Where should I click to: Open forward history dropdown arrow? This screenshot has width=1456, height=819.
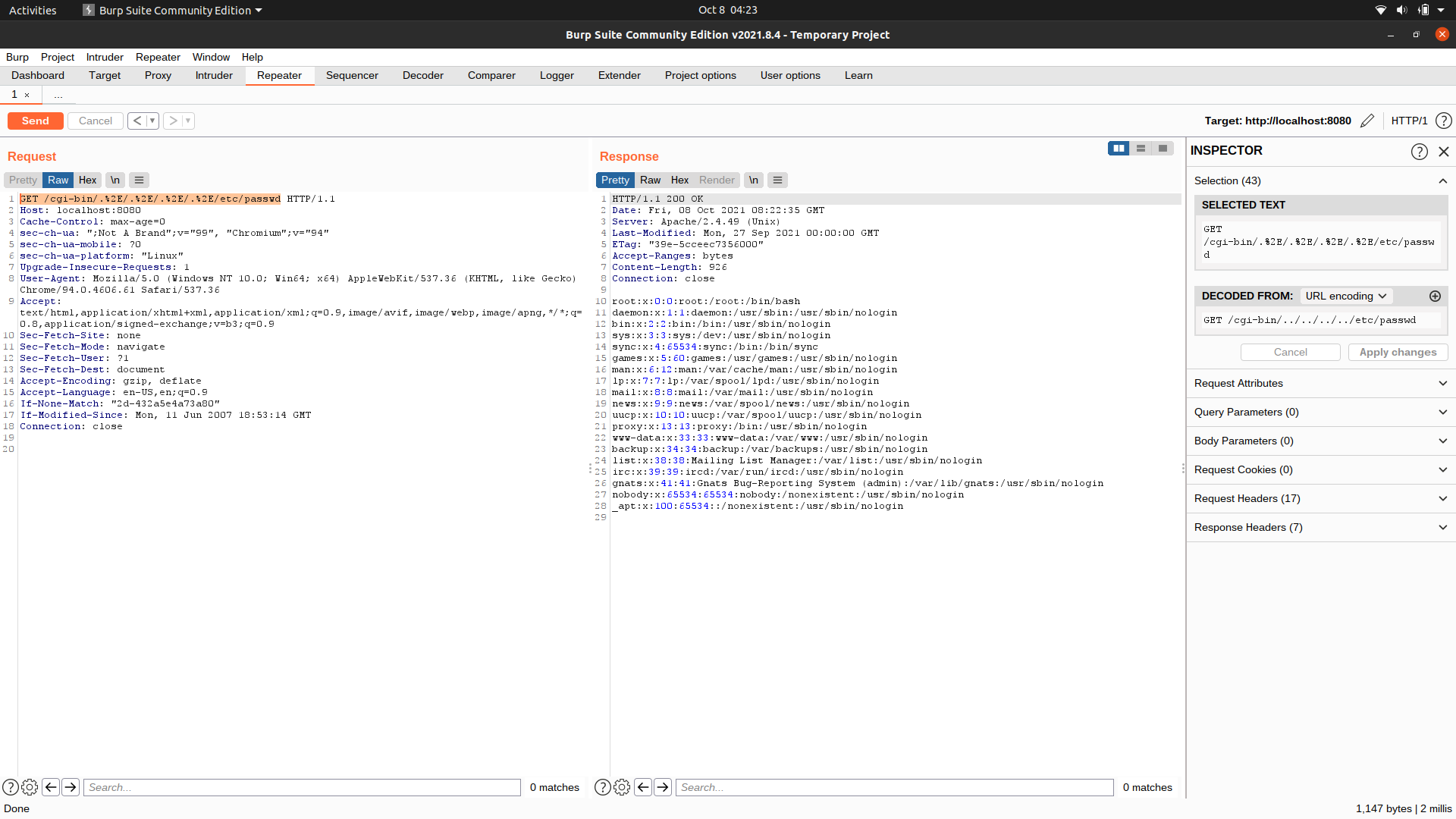pos(188,121)
